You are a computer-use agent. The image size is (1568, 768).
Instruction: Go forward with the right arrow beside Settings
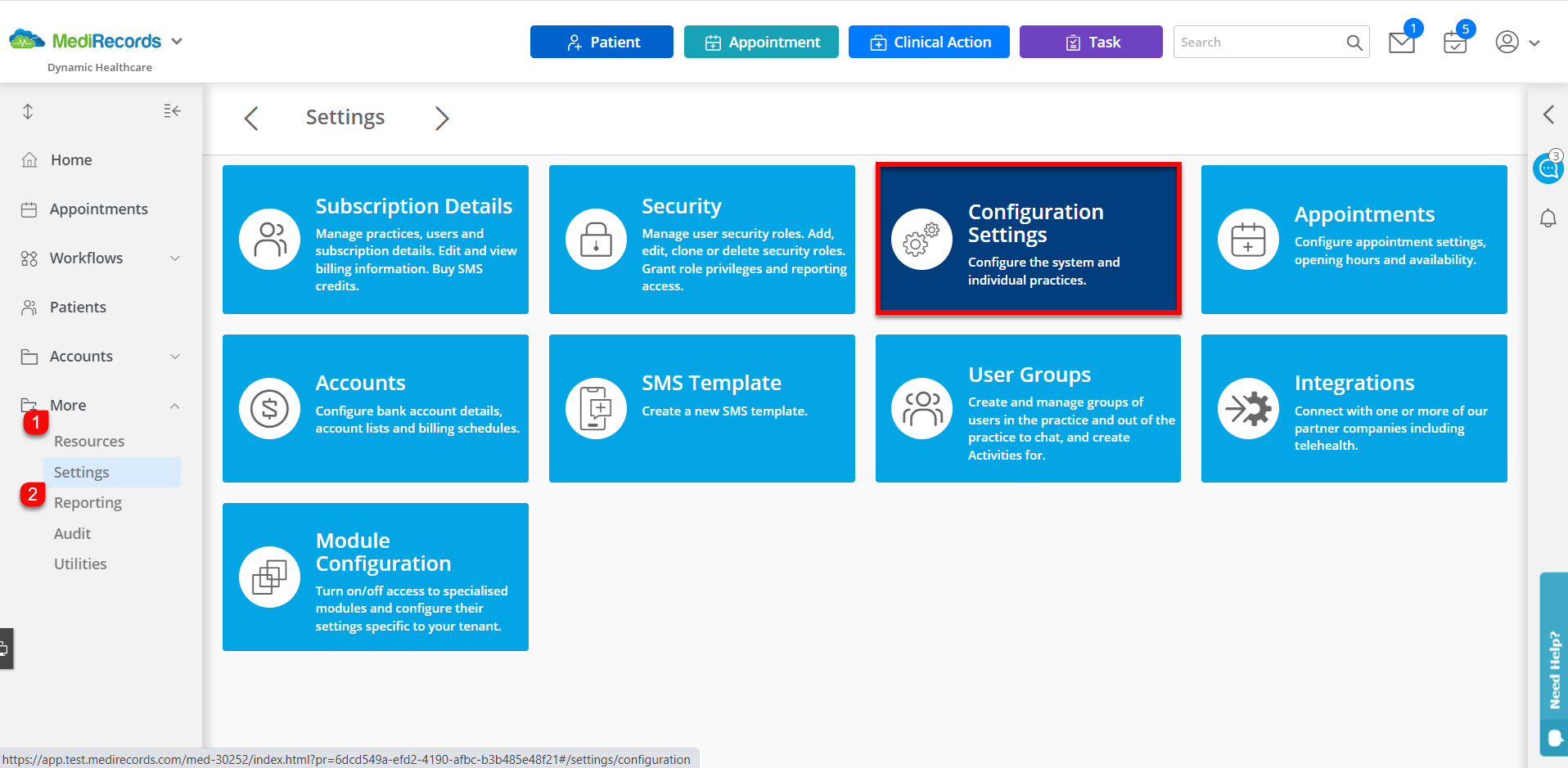[442, 119]
